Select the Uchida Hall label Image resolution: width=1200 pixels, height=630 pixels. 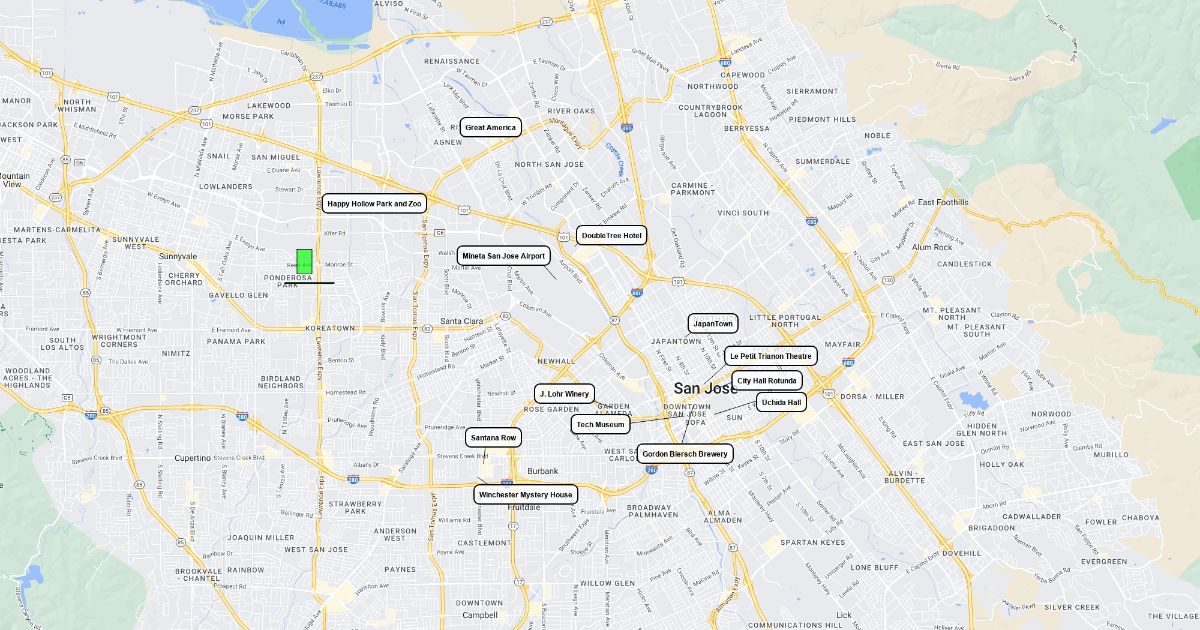pos(781,402)
